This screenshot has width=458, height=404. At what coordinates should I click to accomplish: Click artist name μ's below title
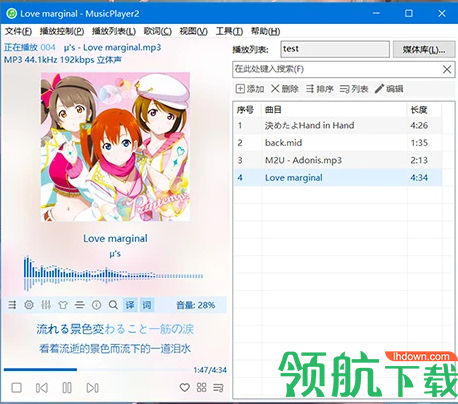coord(115,254)
